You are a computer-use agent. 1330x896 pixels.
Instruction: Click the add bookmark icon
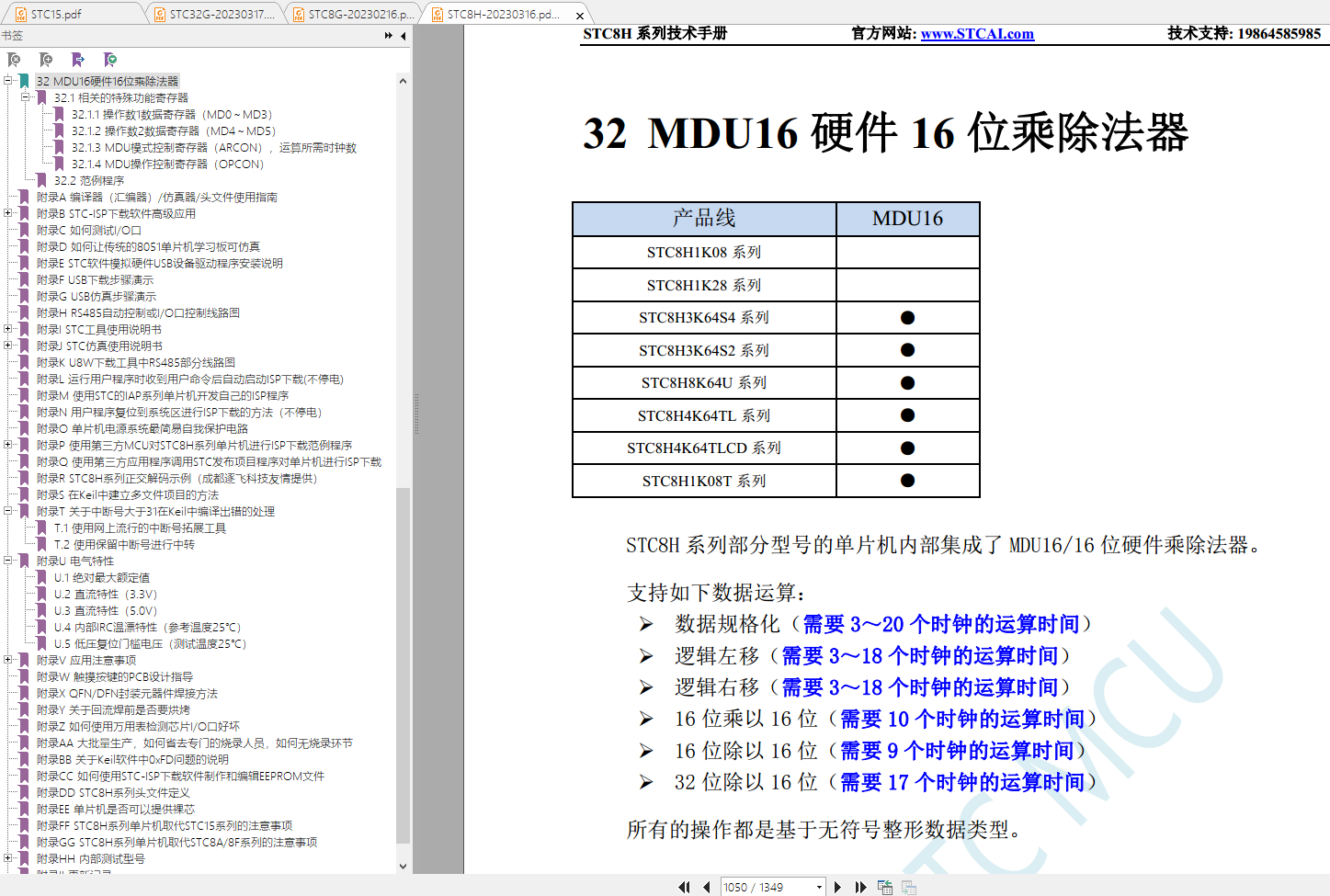point(46,60)
